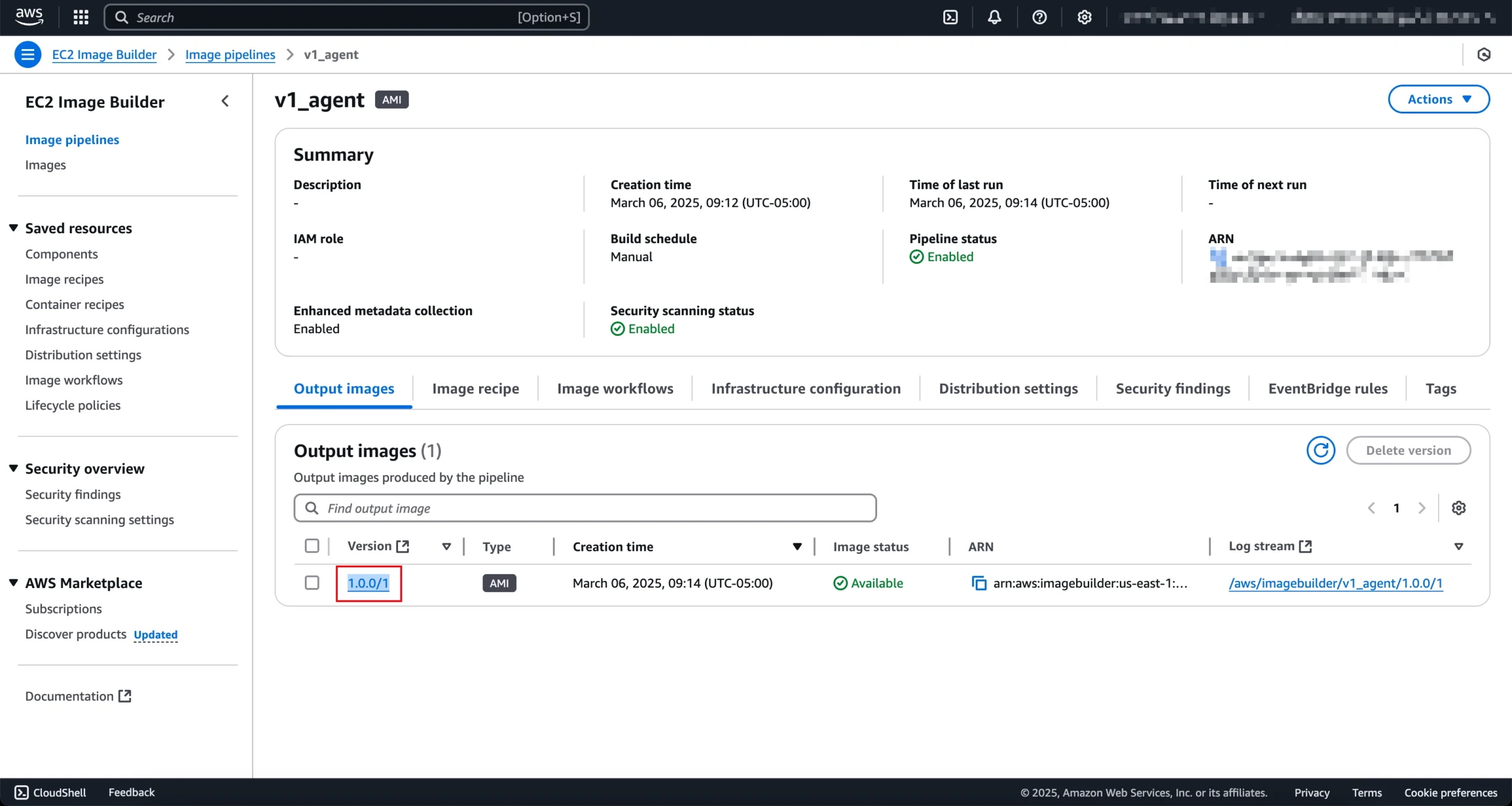Viewport: 1512px width, 806px height.
Task: Open Container recipes in the sidebar
Action: (x=74, y=305)
